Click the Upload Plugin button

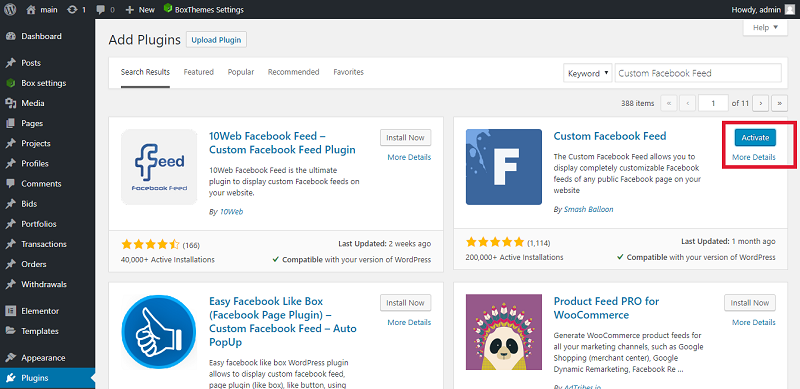[216, 40]
